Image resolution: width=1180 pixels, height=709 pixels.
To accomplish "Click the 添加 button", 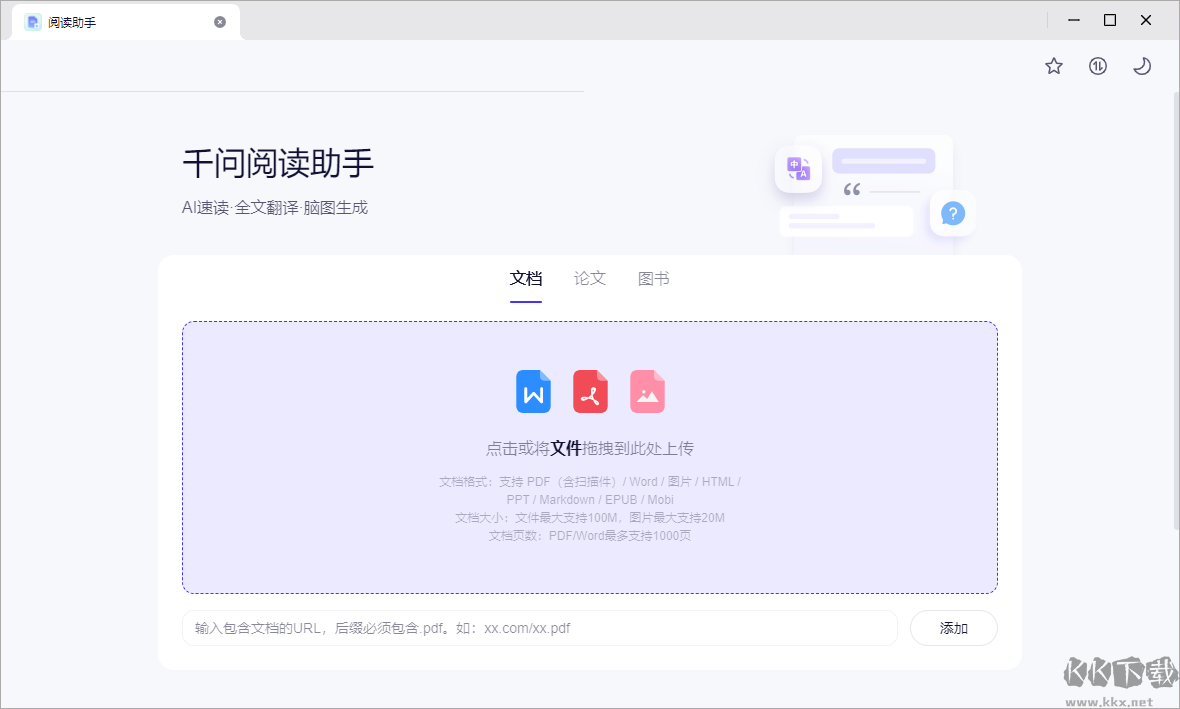I will tap(953, 628).
